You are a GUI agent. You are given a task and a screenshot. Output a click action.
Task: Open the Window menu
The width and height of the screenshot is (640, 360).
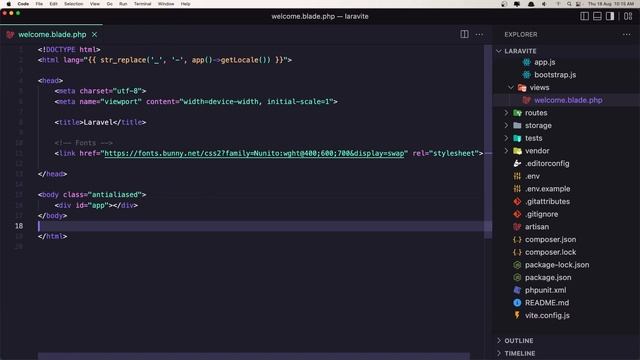(166, 4)
